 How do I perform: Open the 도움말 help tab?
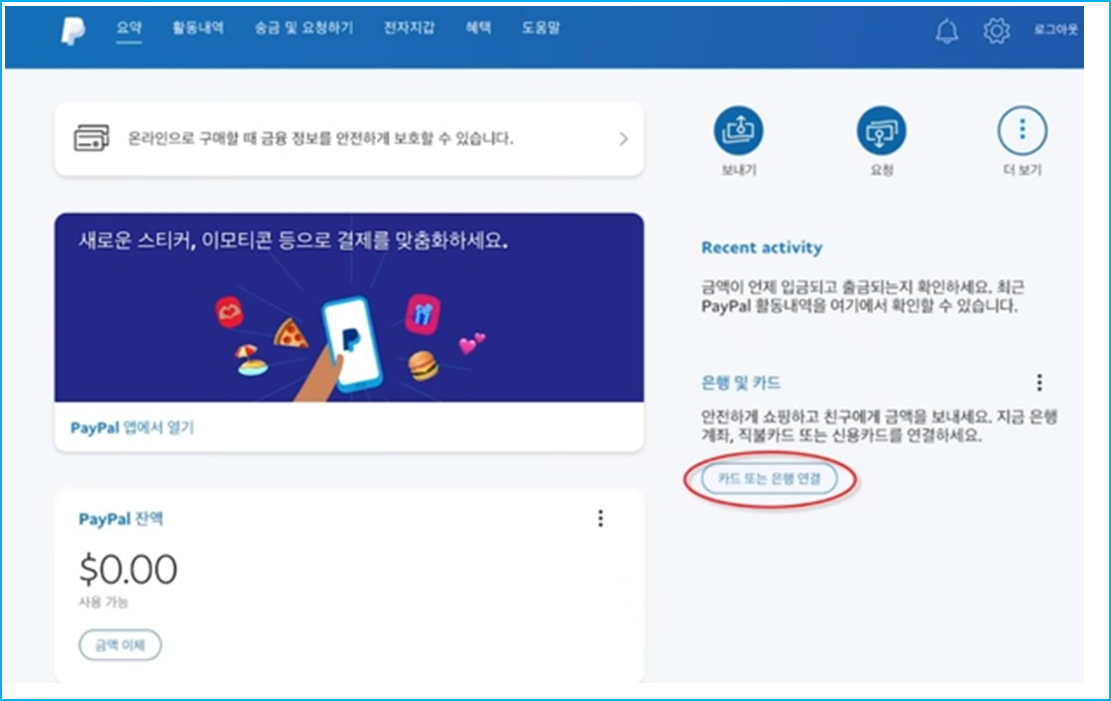(x=541, y=28)
